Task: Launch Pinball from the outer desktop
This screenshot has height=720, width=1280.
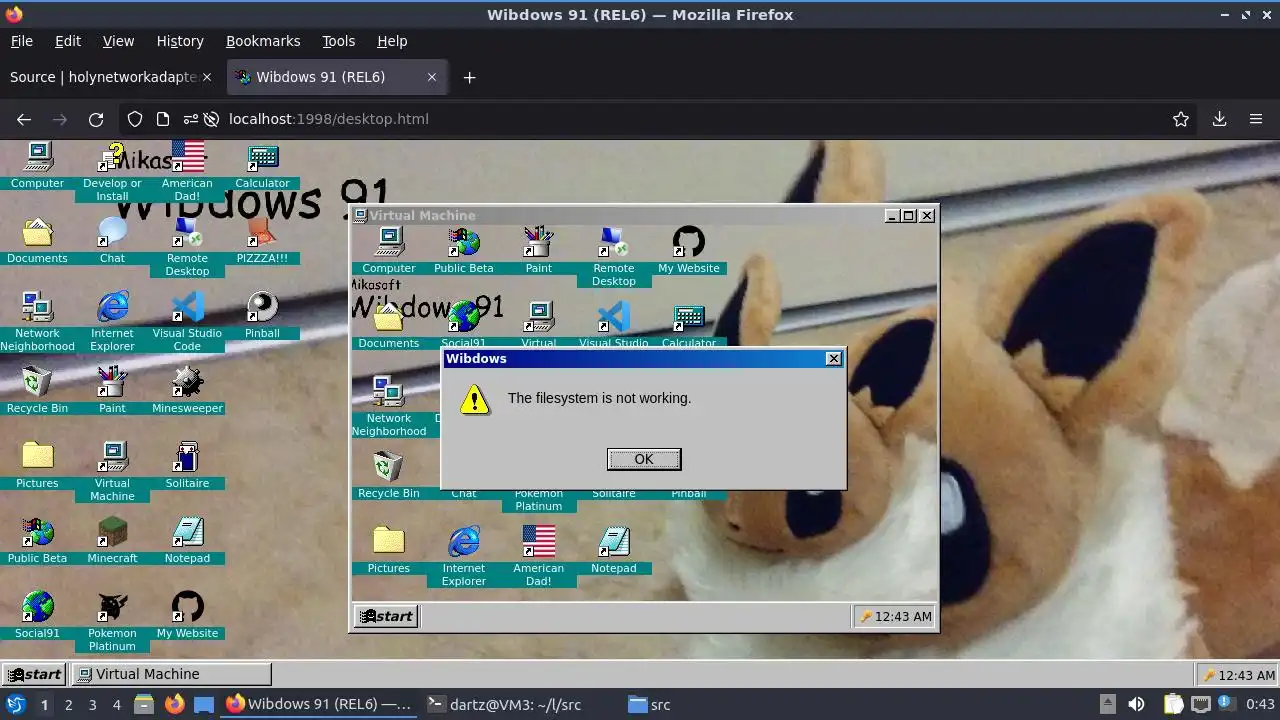Action: [262, 315]
